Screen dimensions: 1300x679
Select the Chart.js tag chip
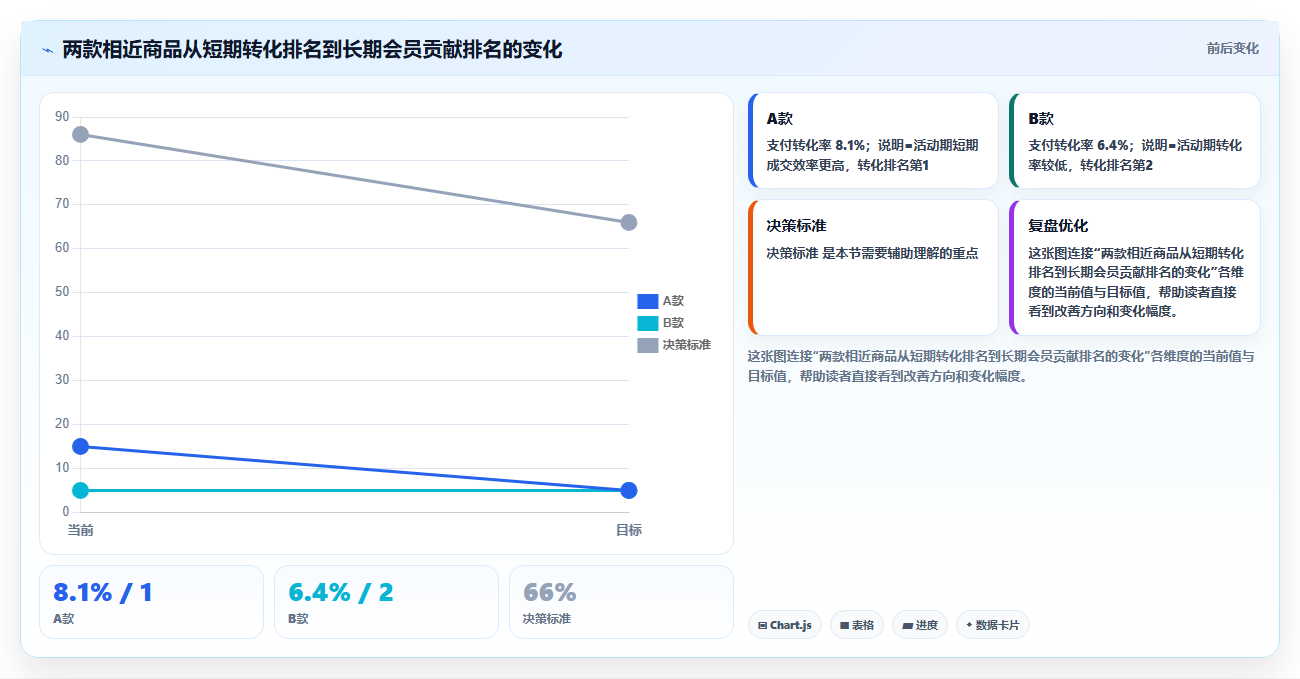coord(785,625)
